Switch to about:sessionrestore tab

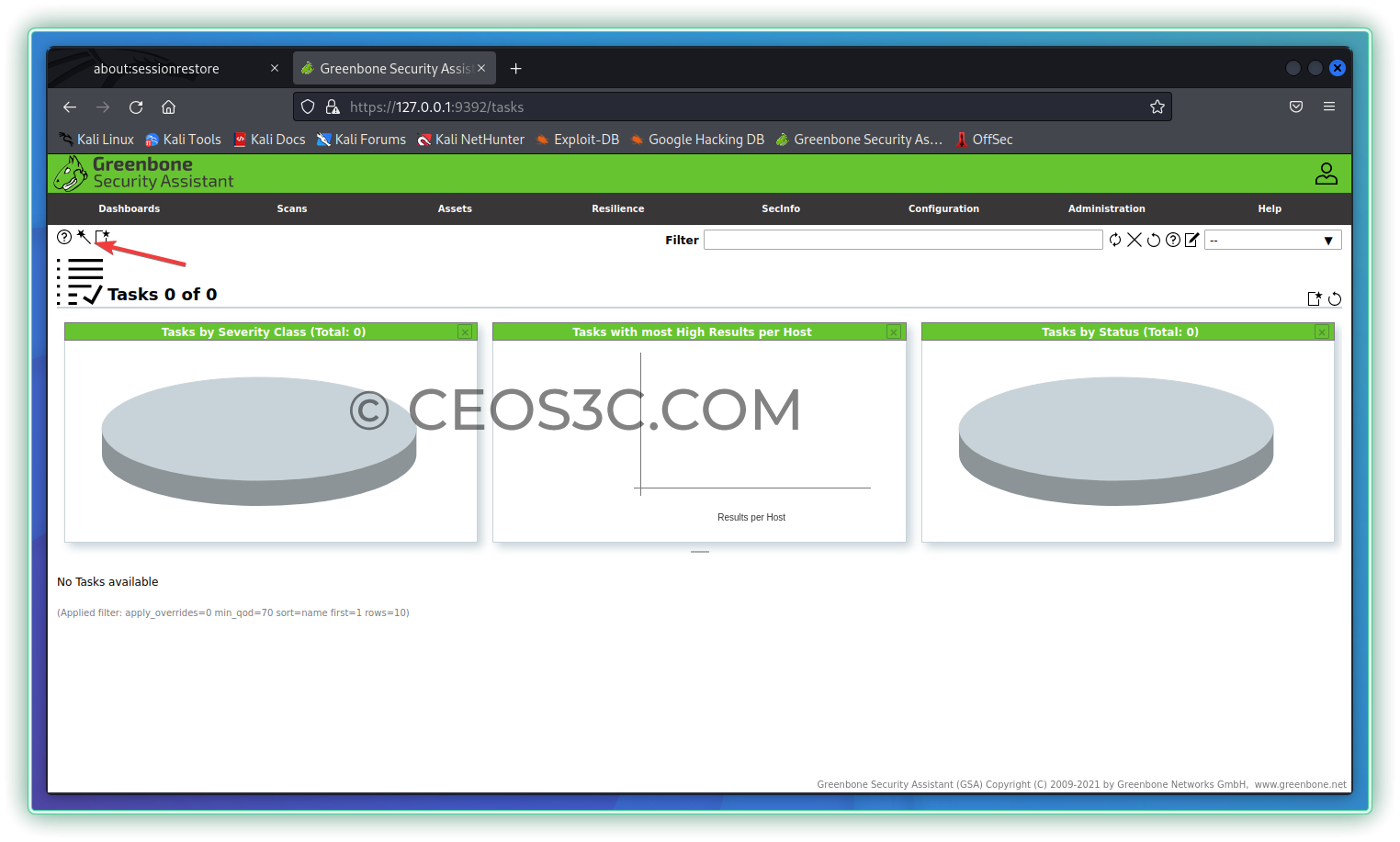tap(156, 69)
